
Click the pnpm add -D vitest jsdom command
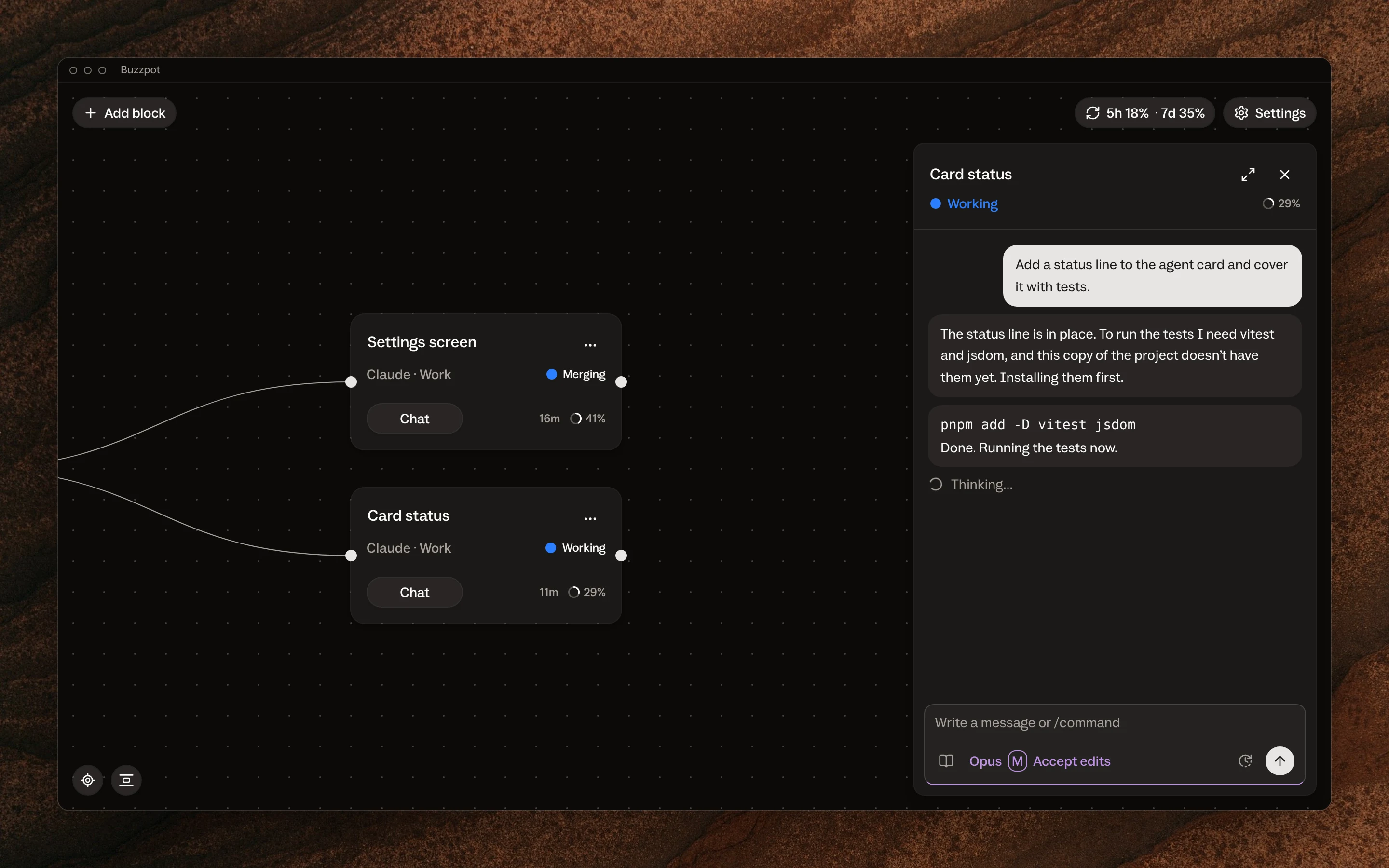[1038, 424]
